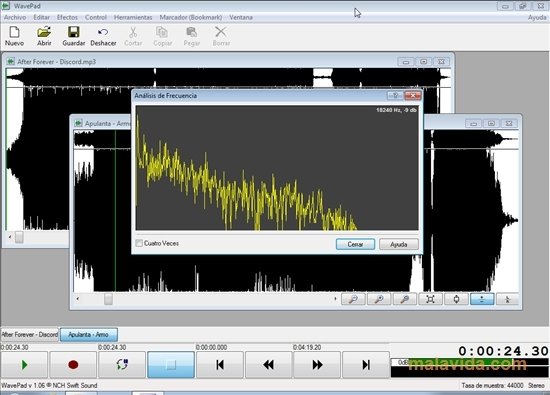Viewport: 550px width, 395px height.
Task: Click the help question-mark button in Análisis de Frecuencia
Action: 395,95
